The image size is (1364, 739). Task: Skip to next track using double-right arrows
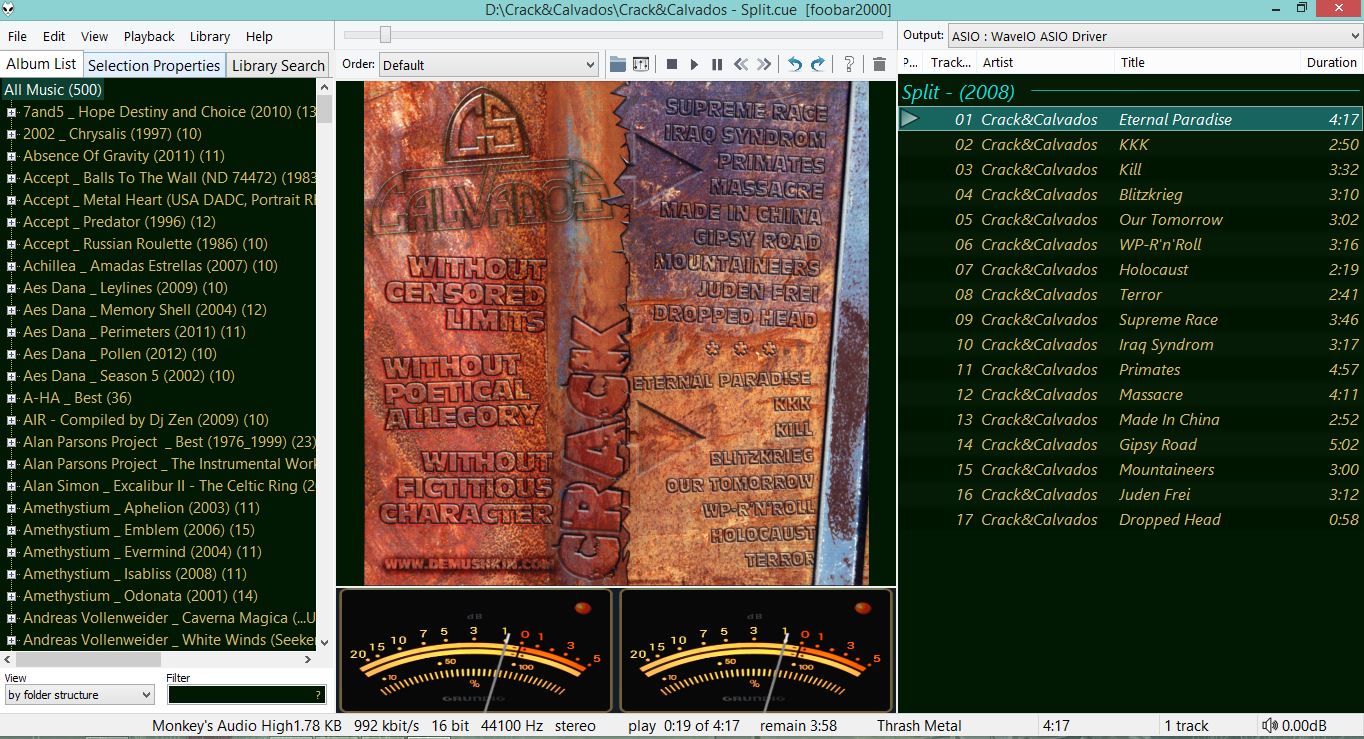click(765, 64)
